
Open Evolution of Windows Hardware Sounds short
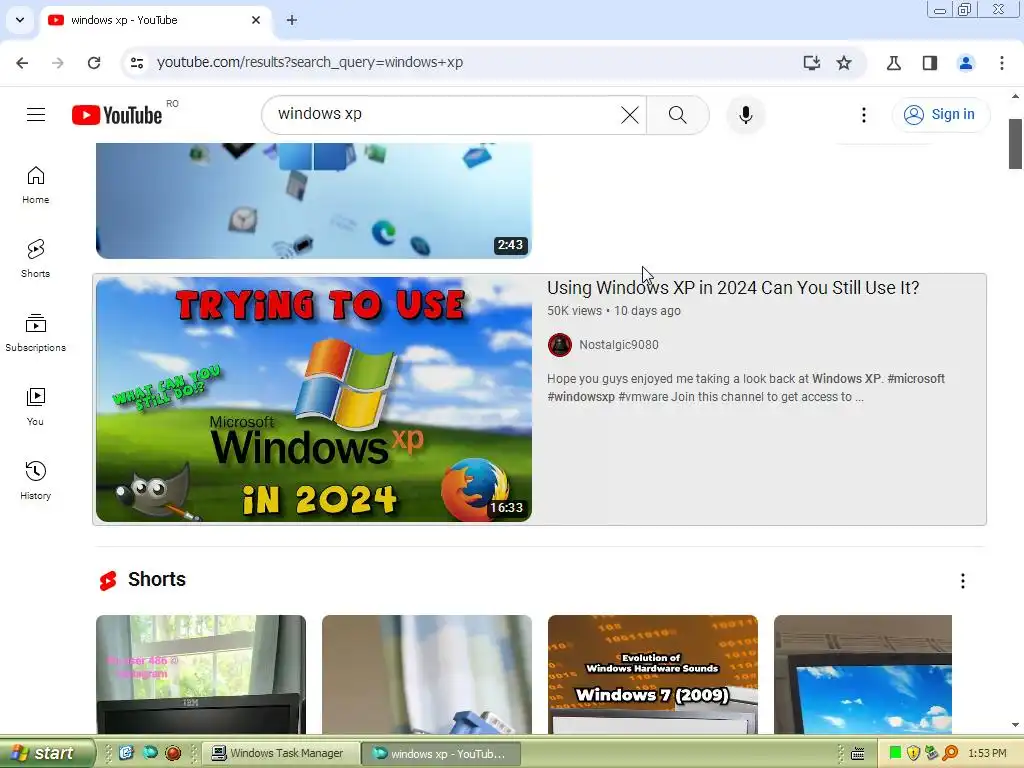[x=652, y=674]
